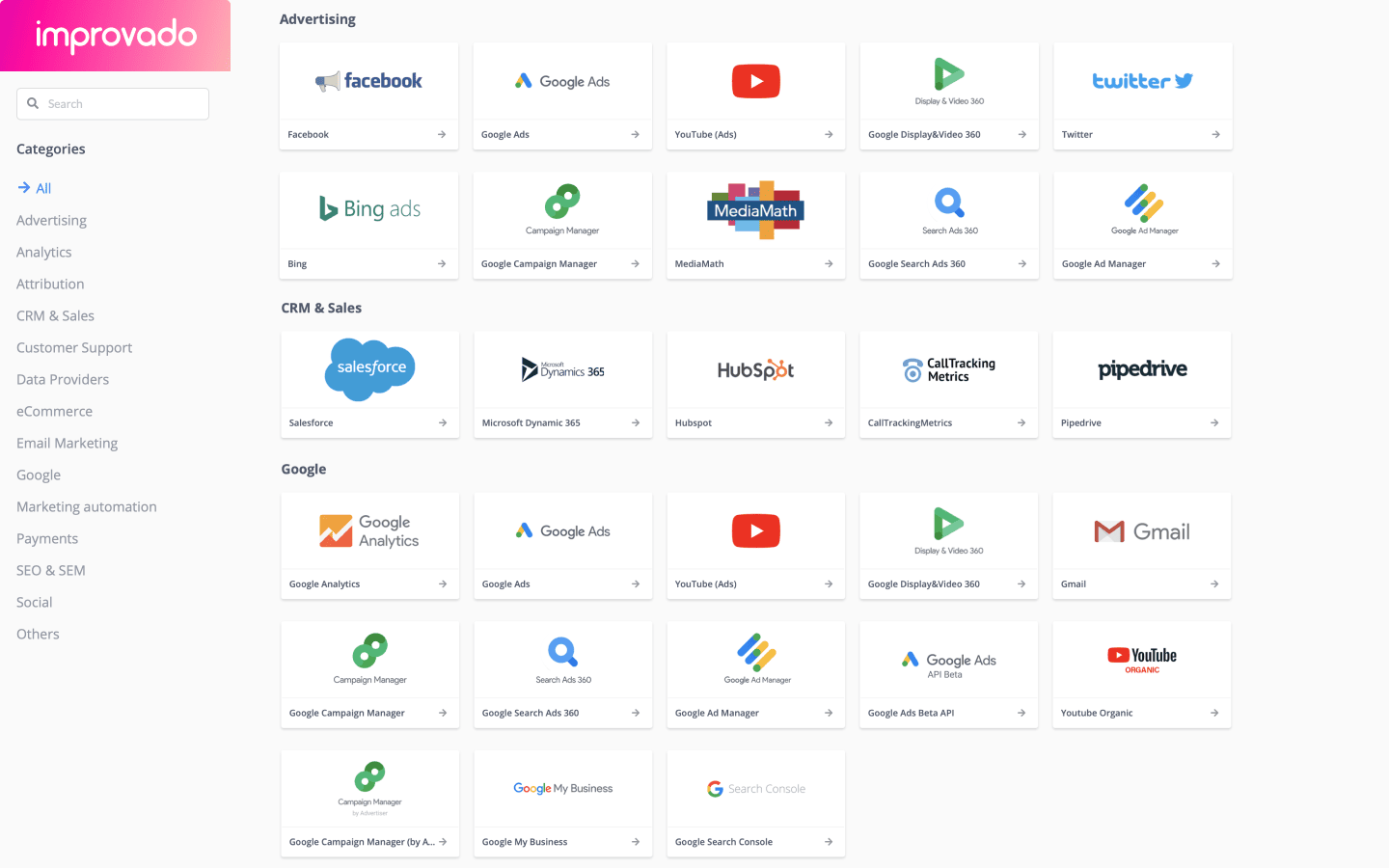Open the Analytics category
The height and width of the screenshot is (868, 1389).
43,252
